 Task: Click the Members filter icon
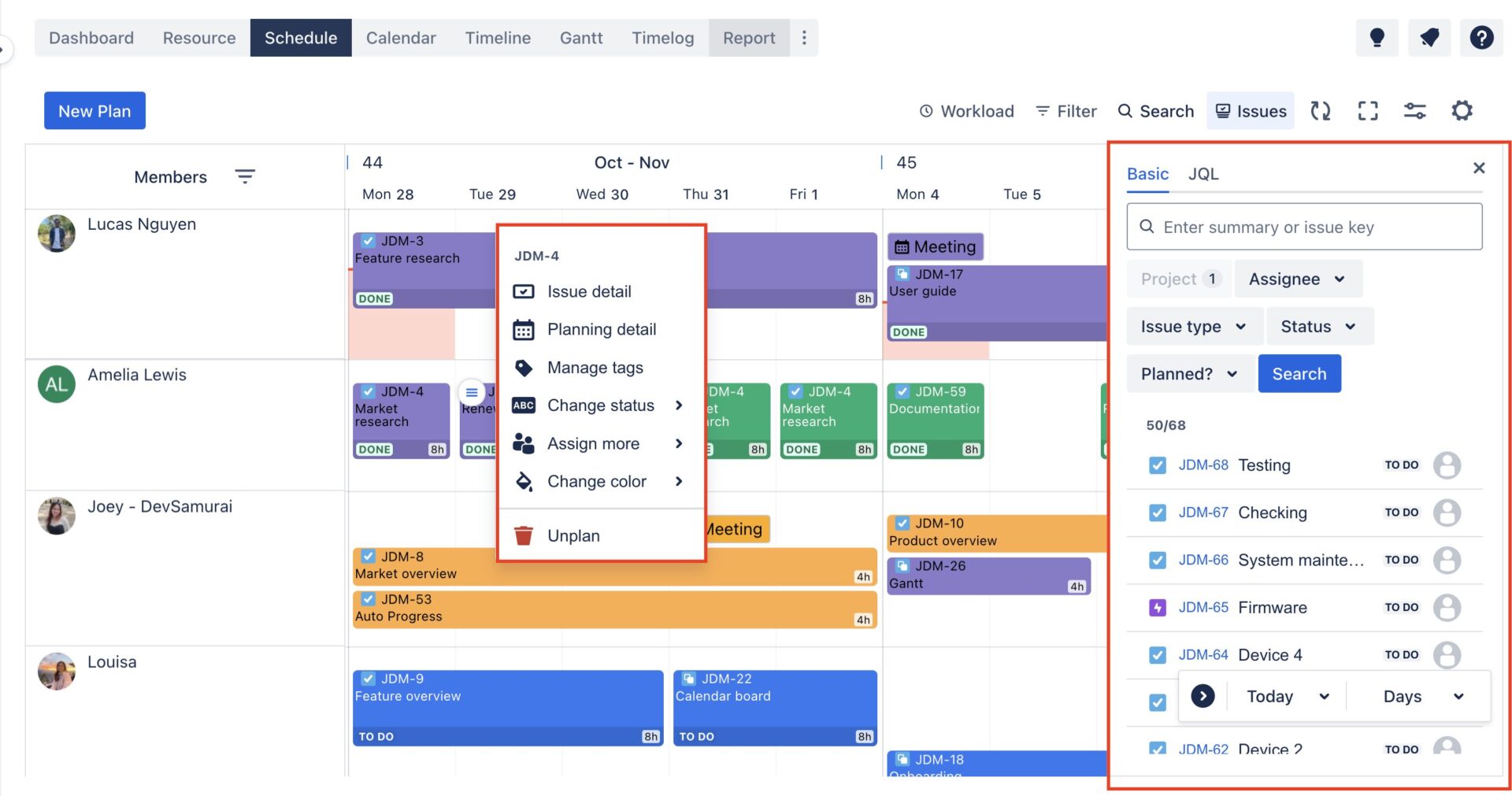[245, 176]
